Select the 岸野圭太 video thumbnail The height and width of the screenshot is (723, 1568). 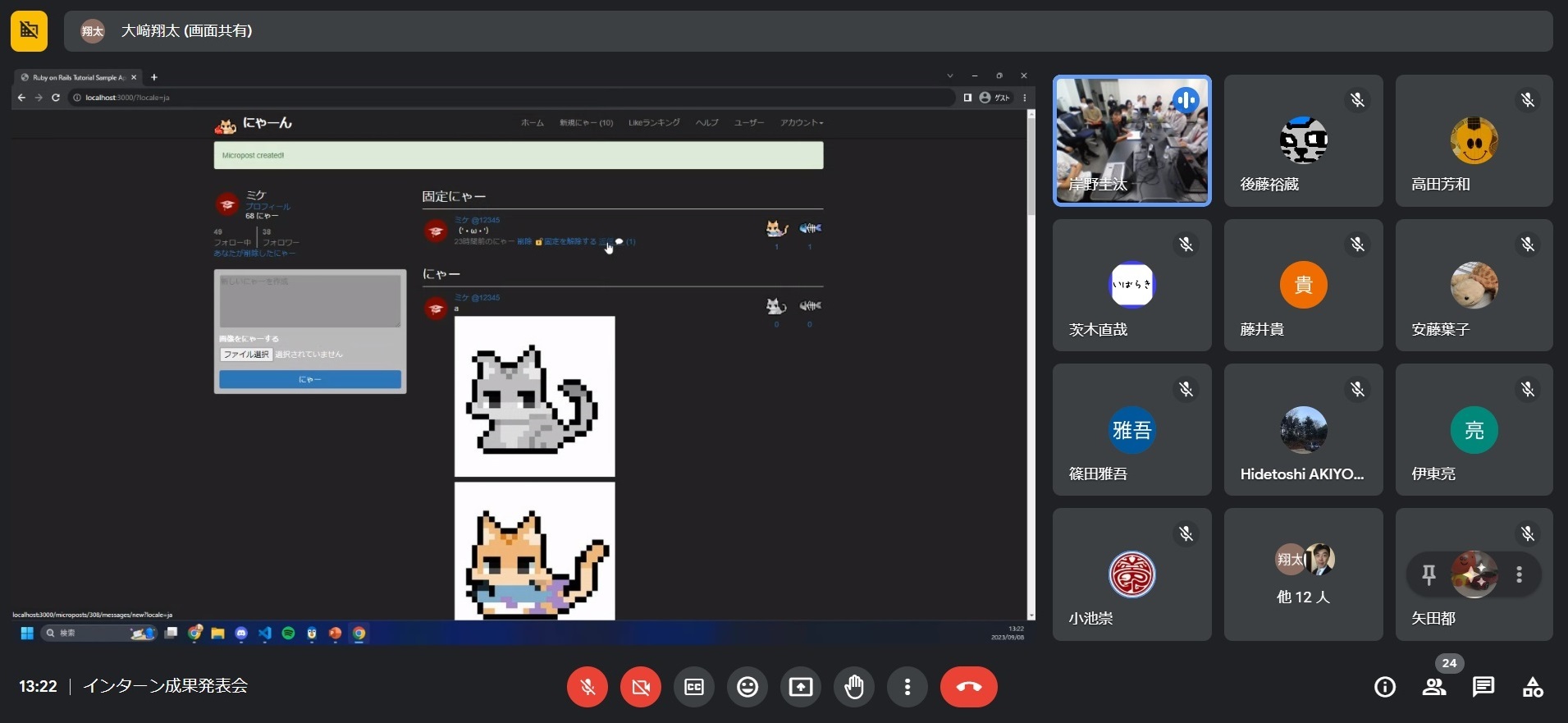coord(1131,140)
